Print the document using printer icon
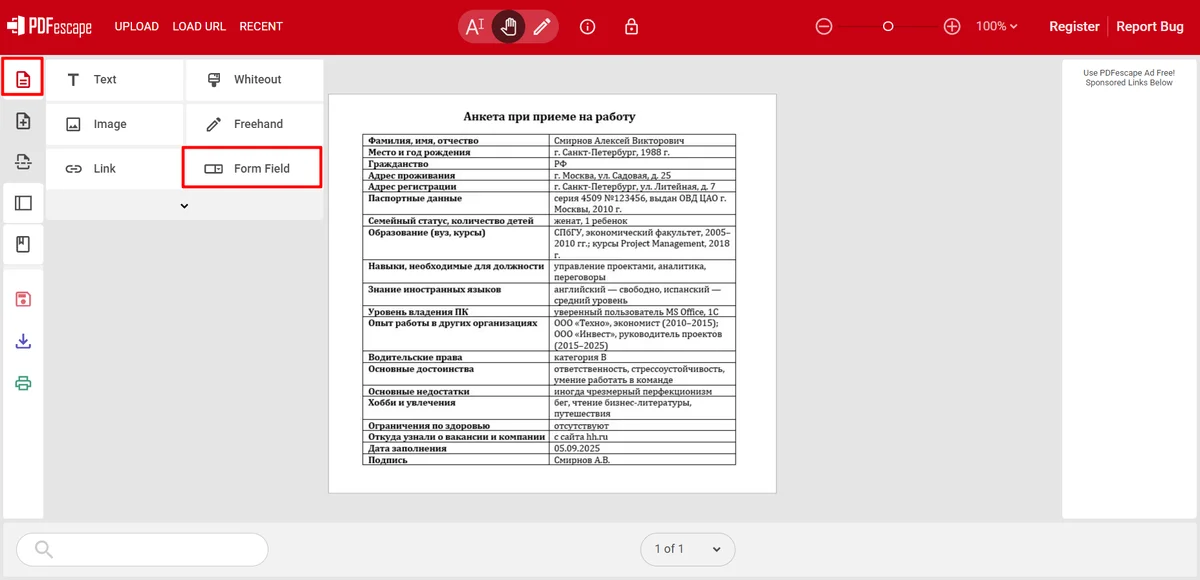The height and width of the screenshot is (580, 1200). point(23,383)
